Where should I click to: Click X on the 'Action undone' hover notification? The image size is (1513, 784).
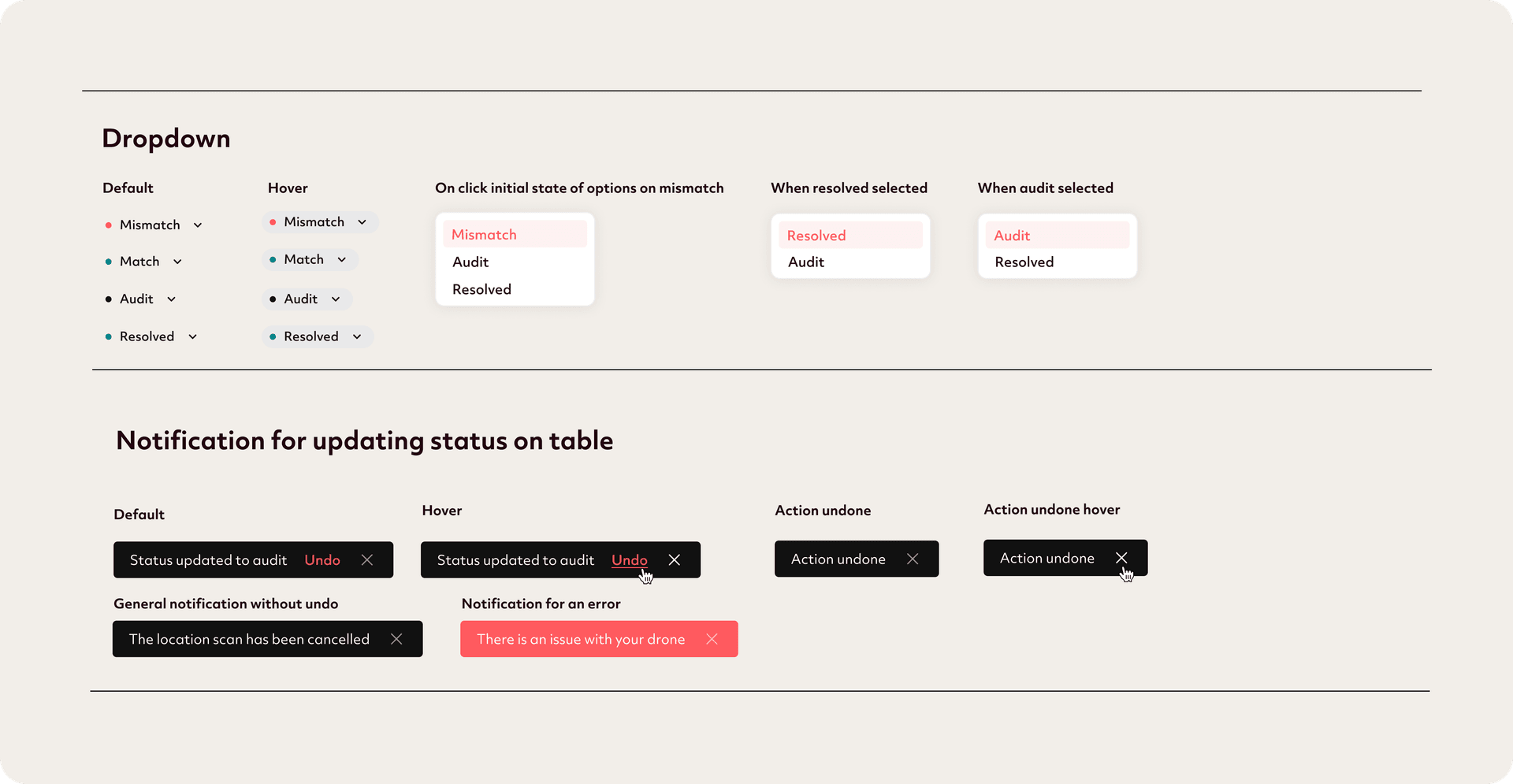pos(1121,558)
